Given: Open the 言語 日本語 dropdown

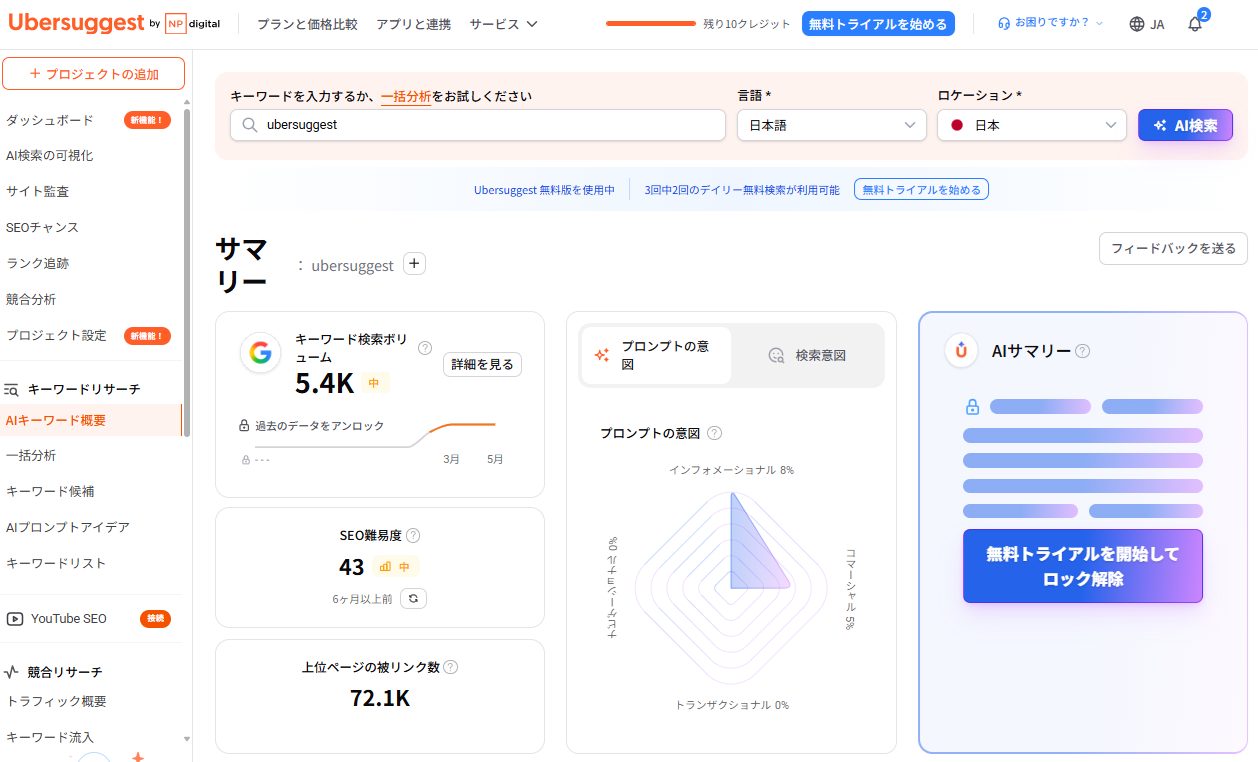Looking at the screenshot, I should [831, 125].
